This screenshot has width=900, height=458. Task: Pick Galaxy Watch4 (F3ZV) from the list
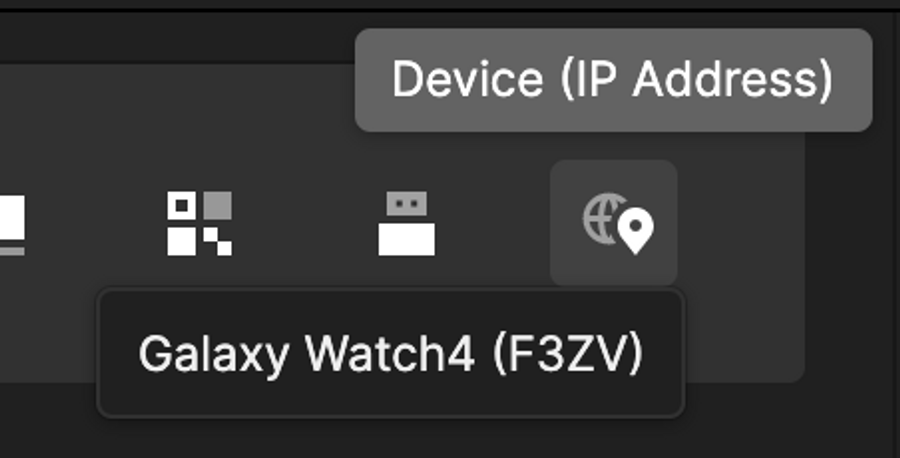(x=391, y=354)
